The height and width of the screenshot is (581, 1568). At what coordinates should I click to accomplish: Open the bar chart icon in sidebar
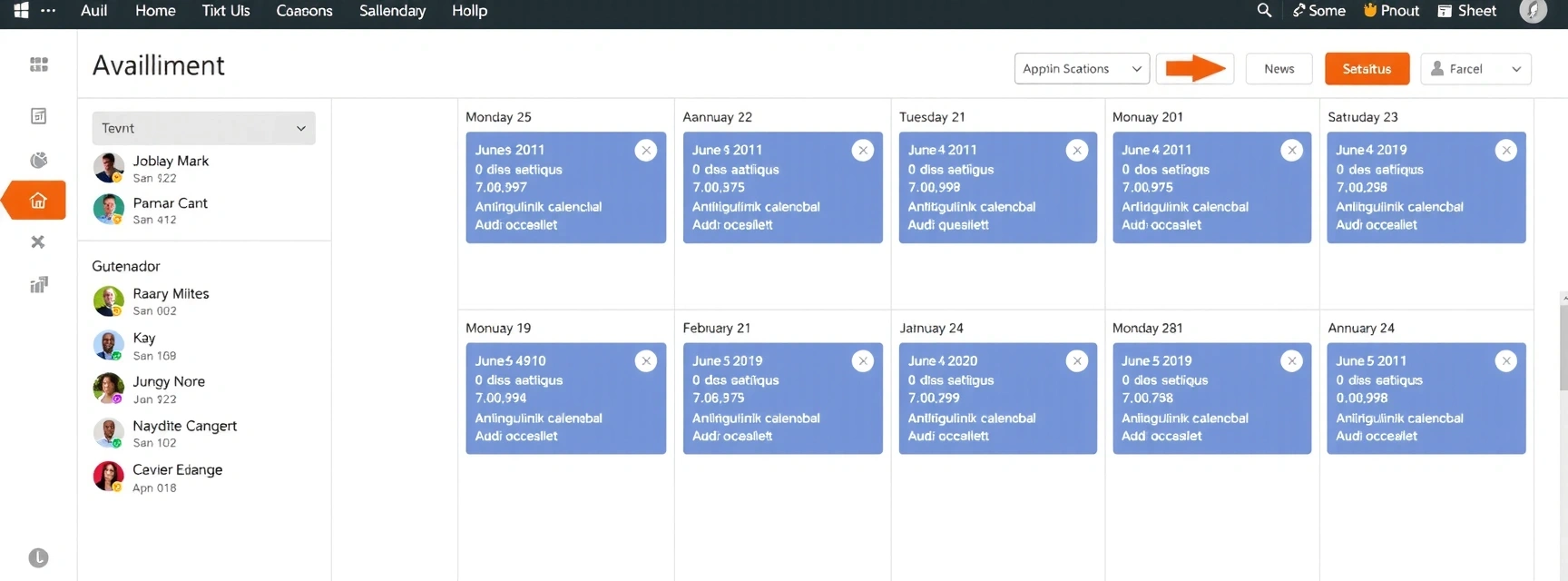(x=38, y=285)
